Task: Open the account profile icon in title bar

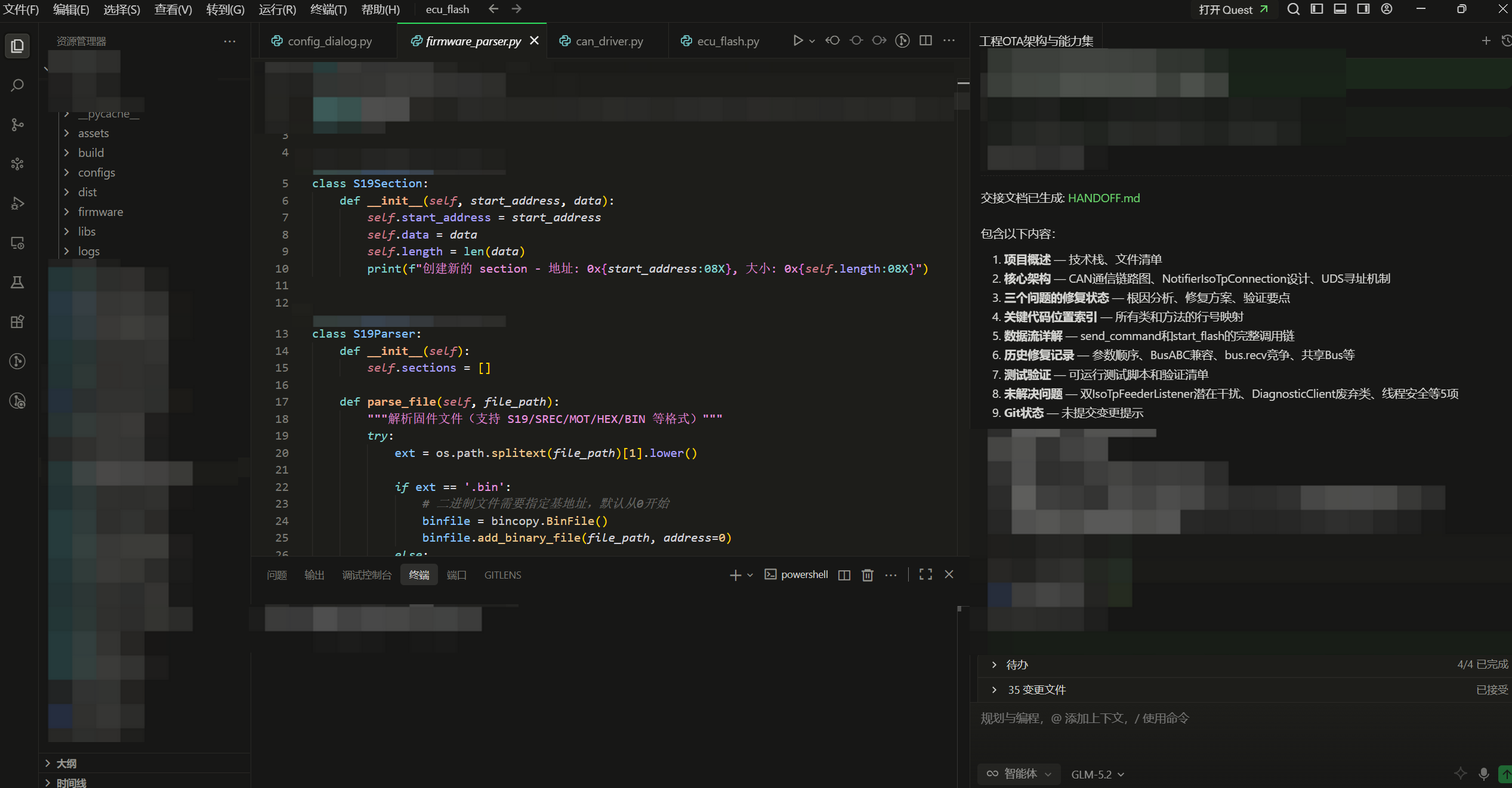Action: pyautogui.click(x=1387, y=9)
